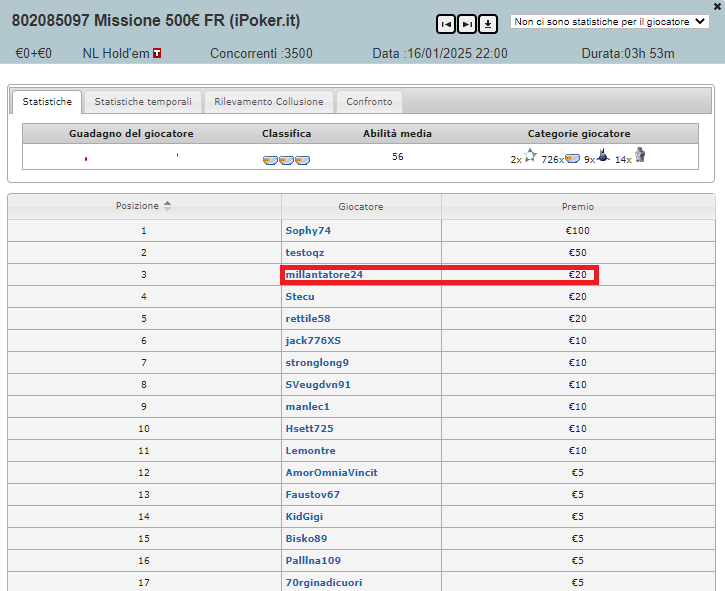Click the star icon next to 2x
This screenshot has width=725, height=591.
530,156
